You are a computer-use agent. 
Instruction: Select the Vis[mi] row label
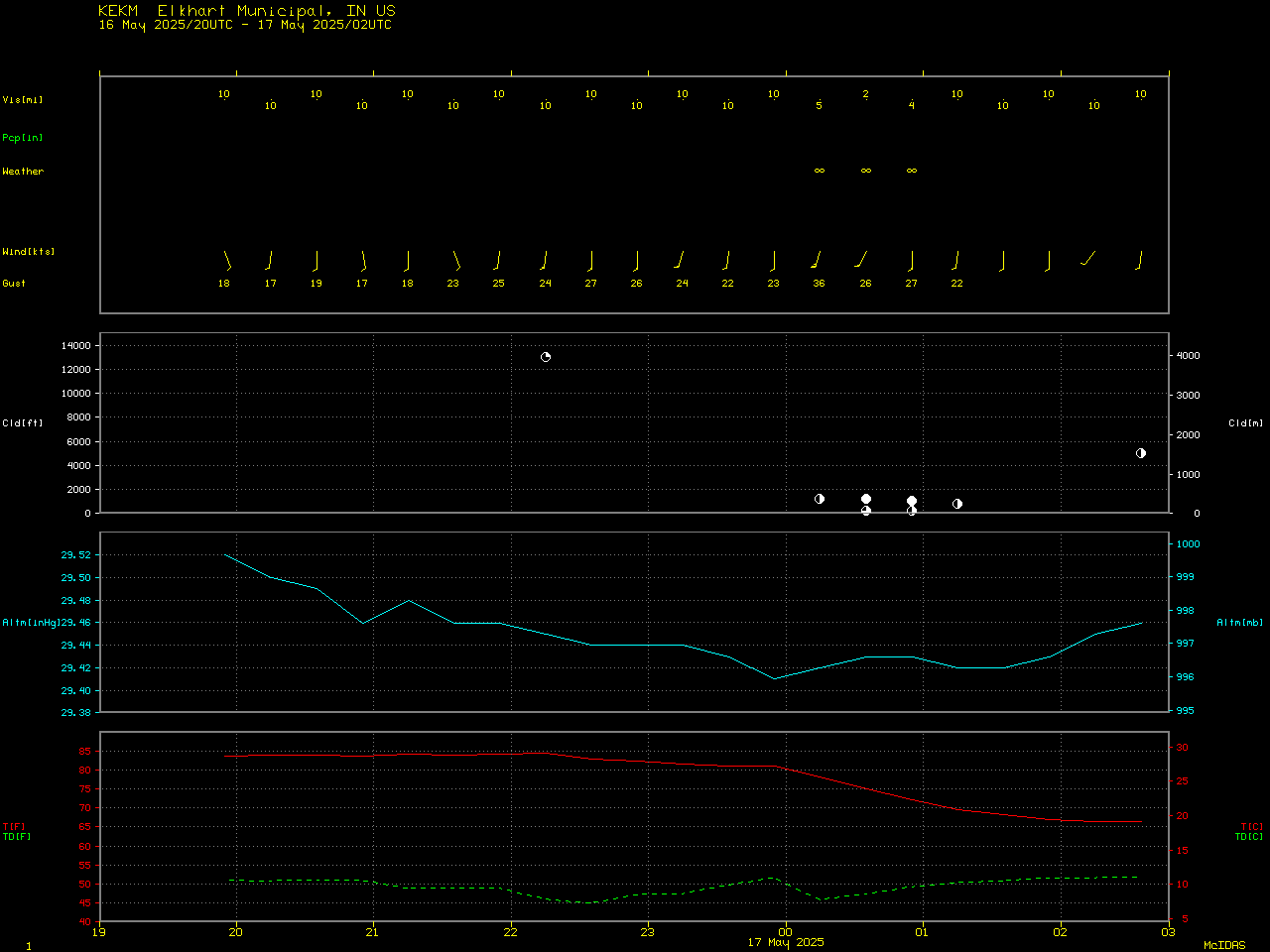23,100
